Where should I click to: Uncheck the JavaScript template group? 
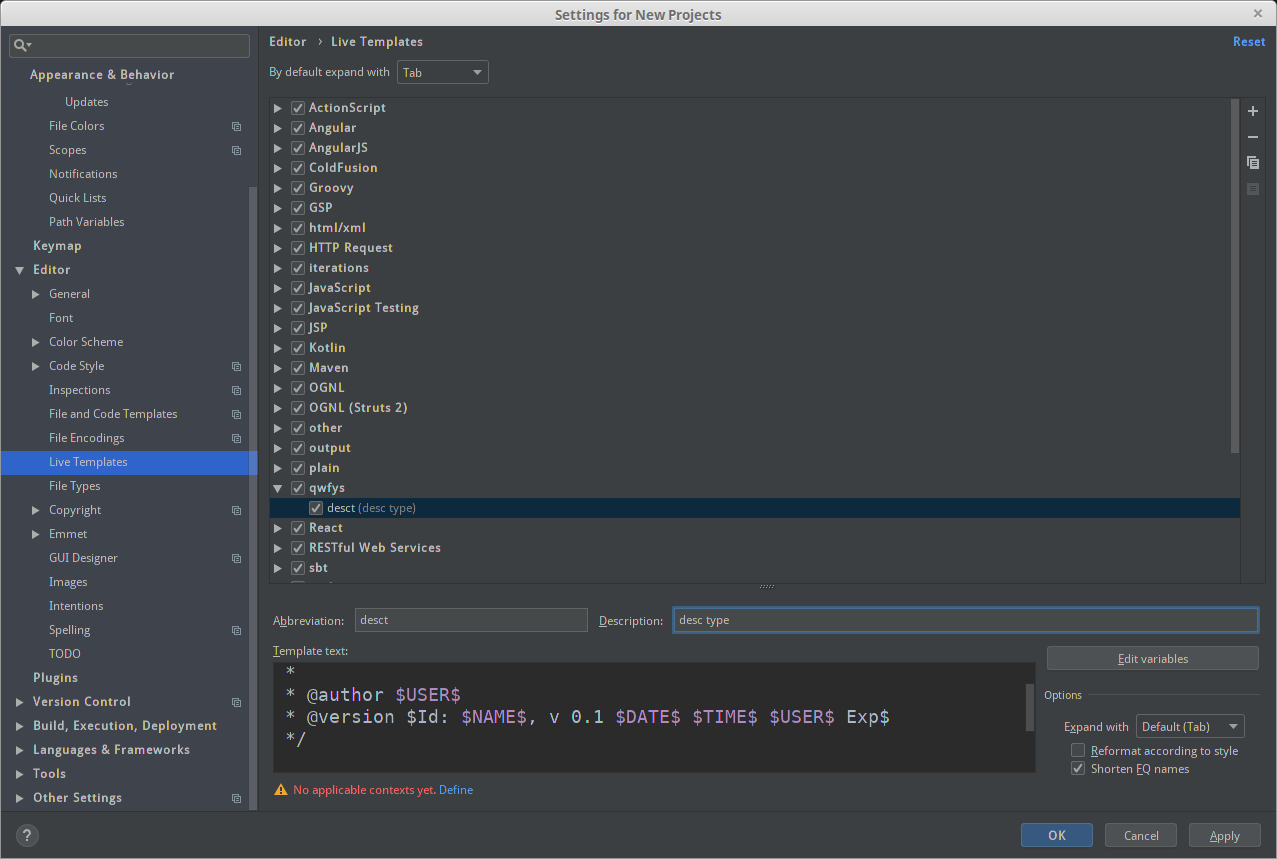click(298, 288)
